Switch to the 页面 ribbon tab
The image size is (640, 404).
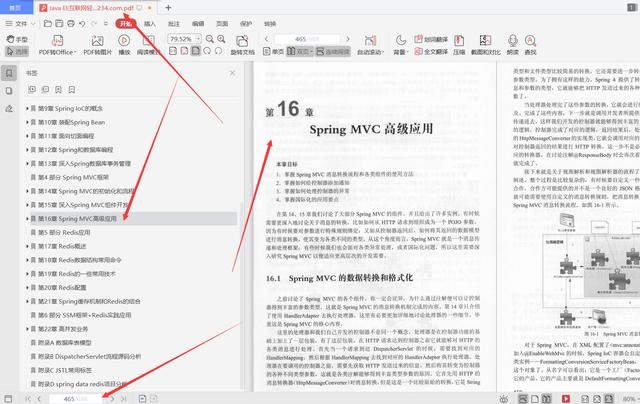click(x=222, y=24)
